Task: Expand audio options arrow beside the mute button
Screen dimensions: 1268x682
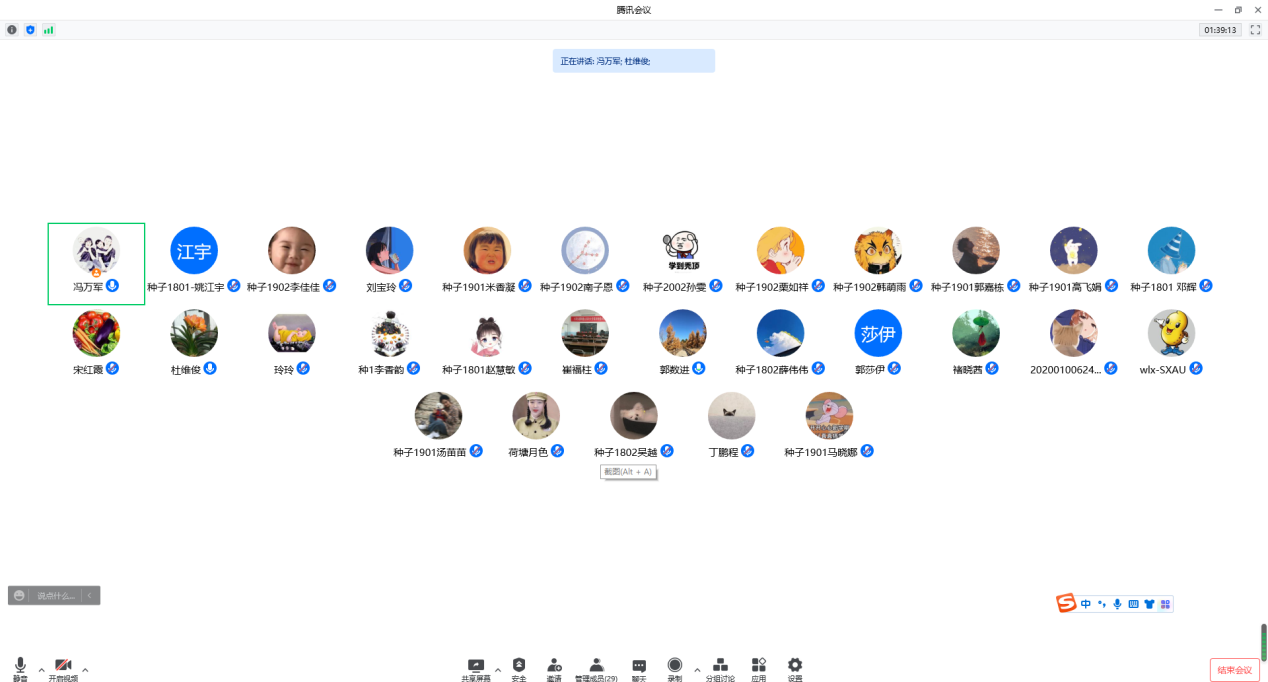Action: click(41, 669)
